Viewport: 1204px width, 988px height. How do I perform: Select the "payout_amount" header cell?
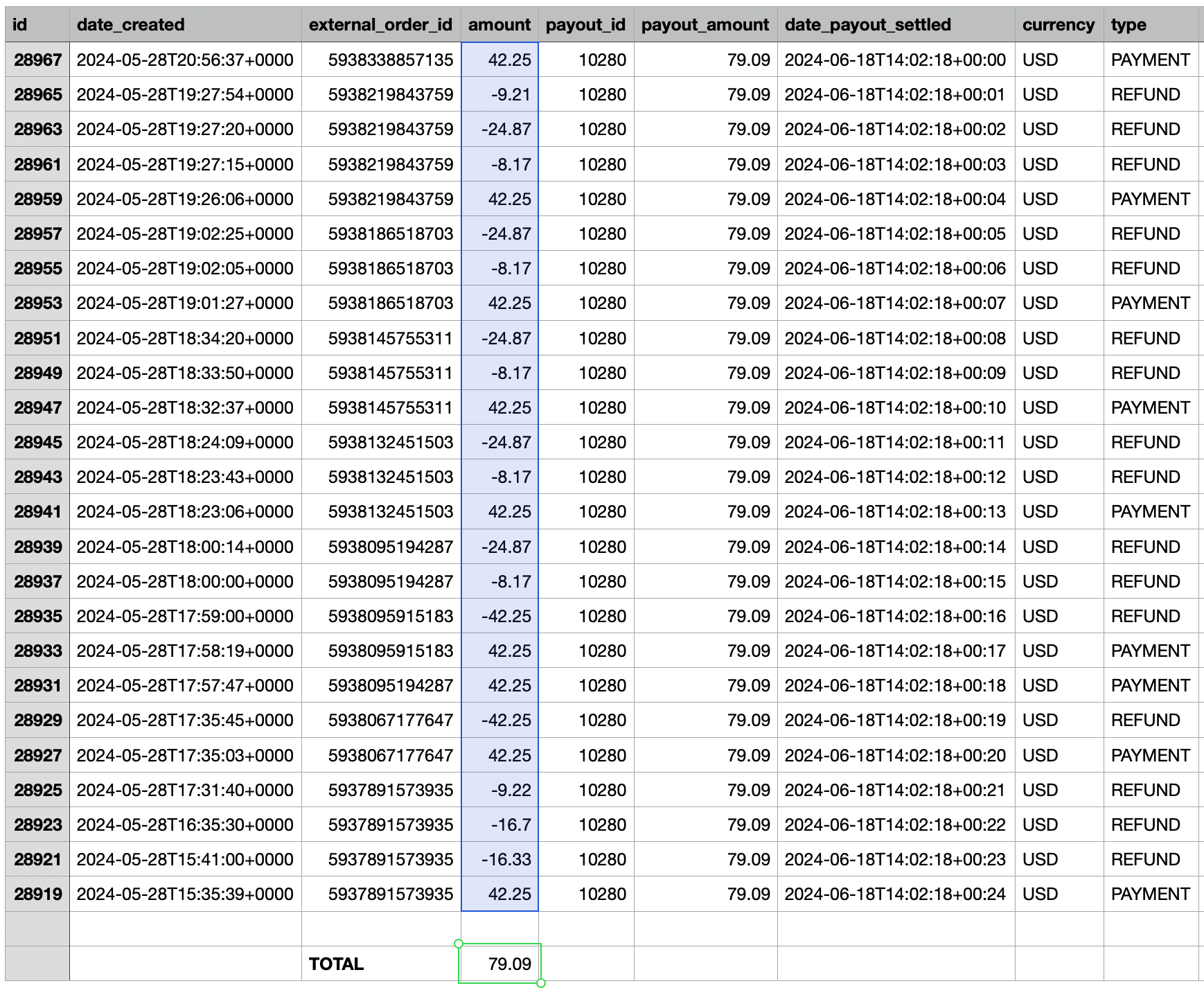[705, 25]
